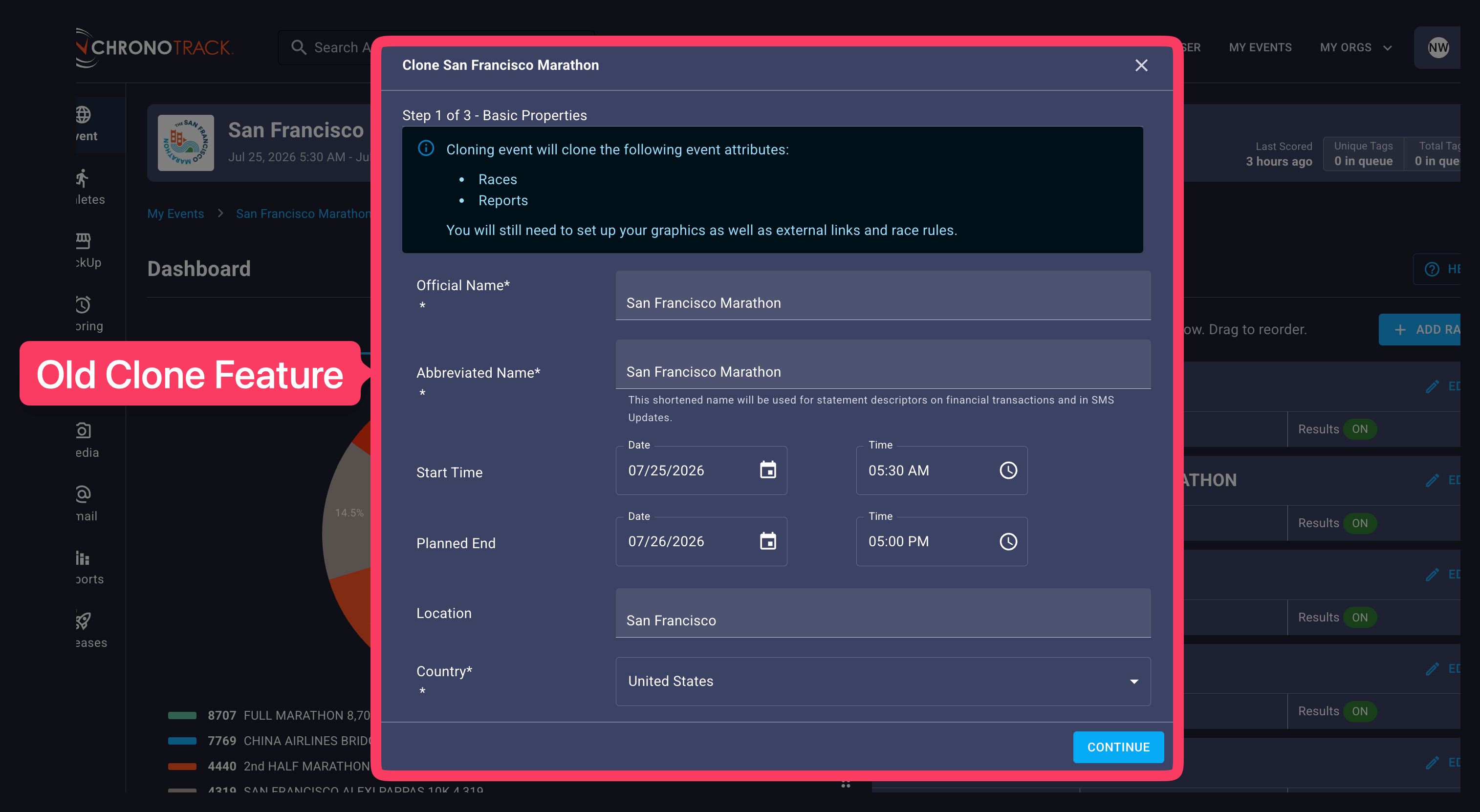
Task: Open the Event globe icon in sidebar
Action: (x=83, y=115)
